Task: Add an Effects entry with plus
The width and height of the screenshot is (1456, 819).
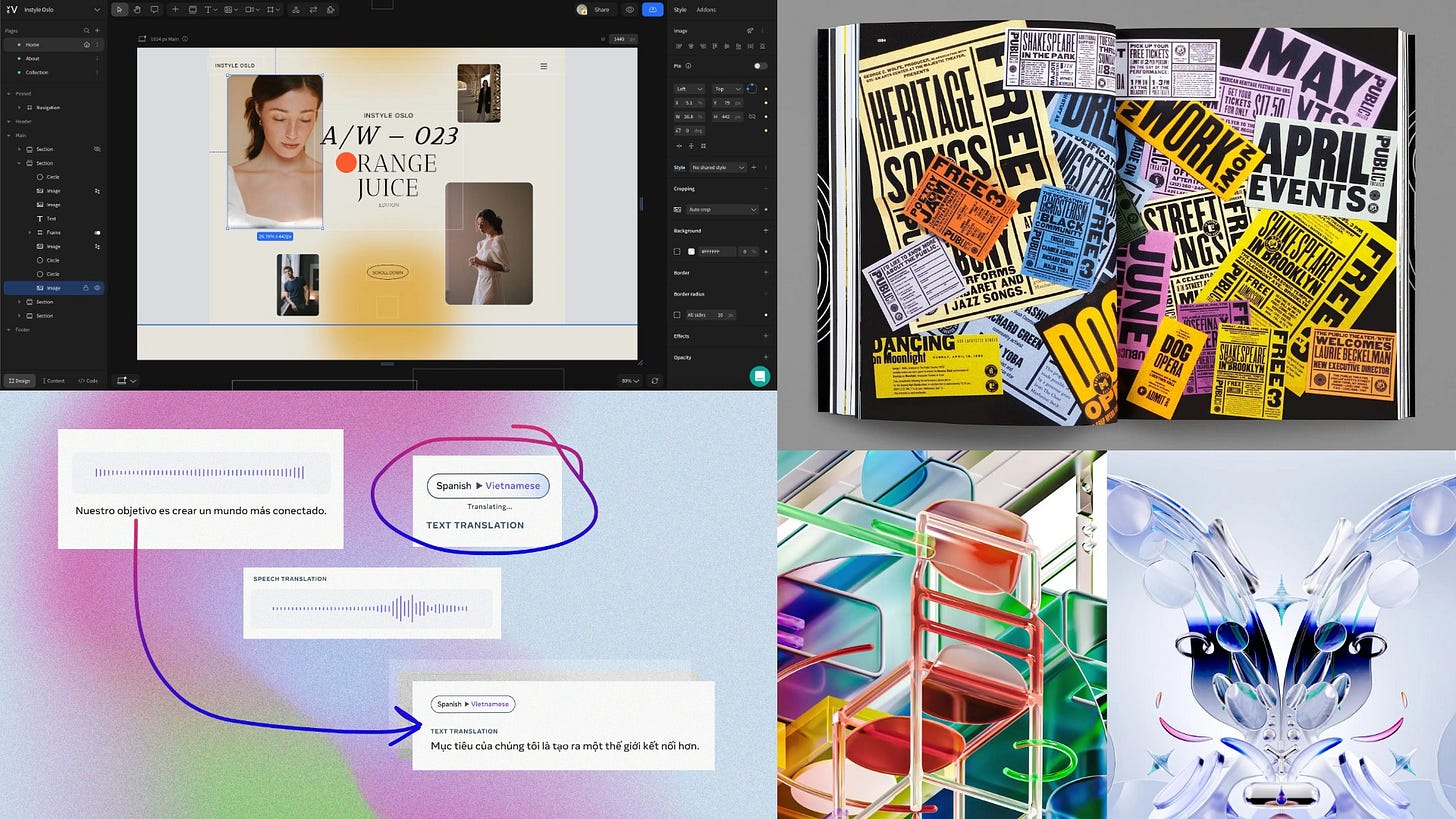Action: tap(766, 336)
